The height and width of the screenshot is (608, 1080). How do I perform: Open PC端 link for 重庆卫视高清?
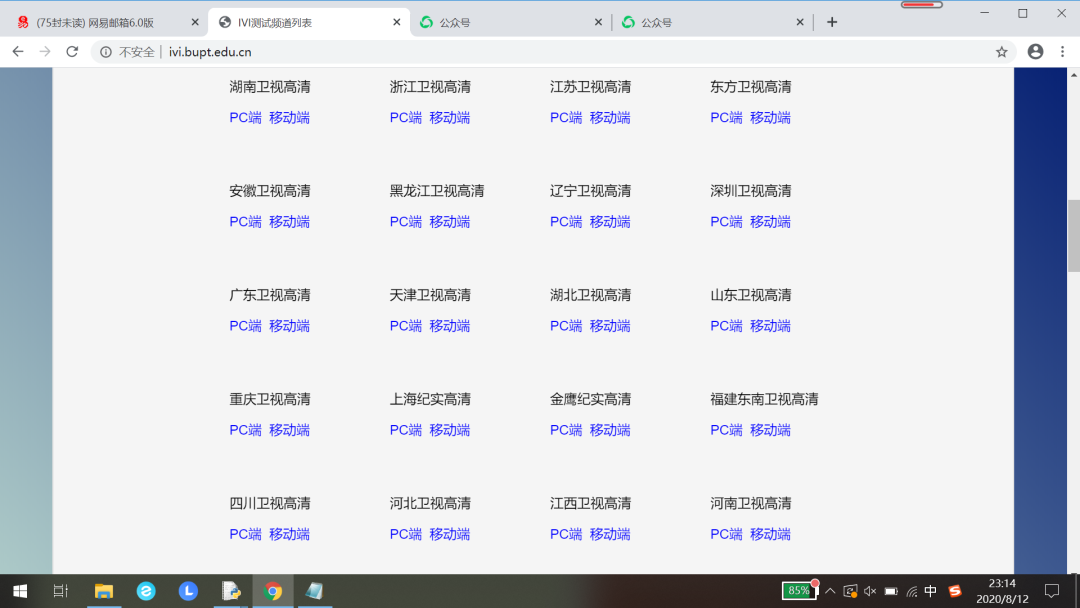[x=245, y=430]
